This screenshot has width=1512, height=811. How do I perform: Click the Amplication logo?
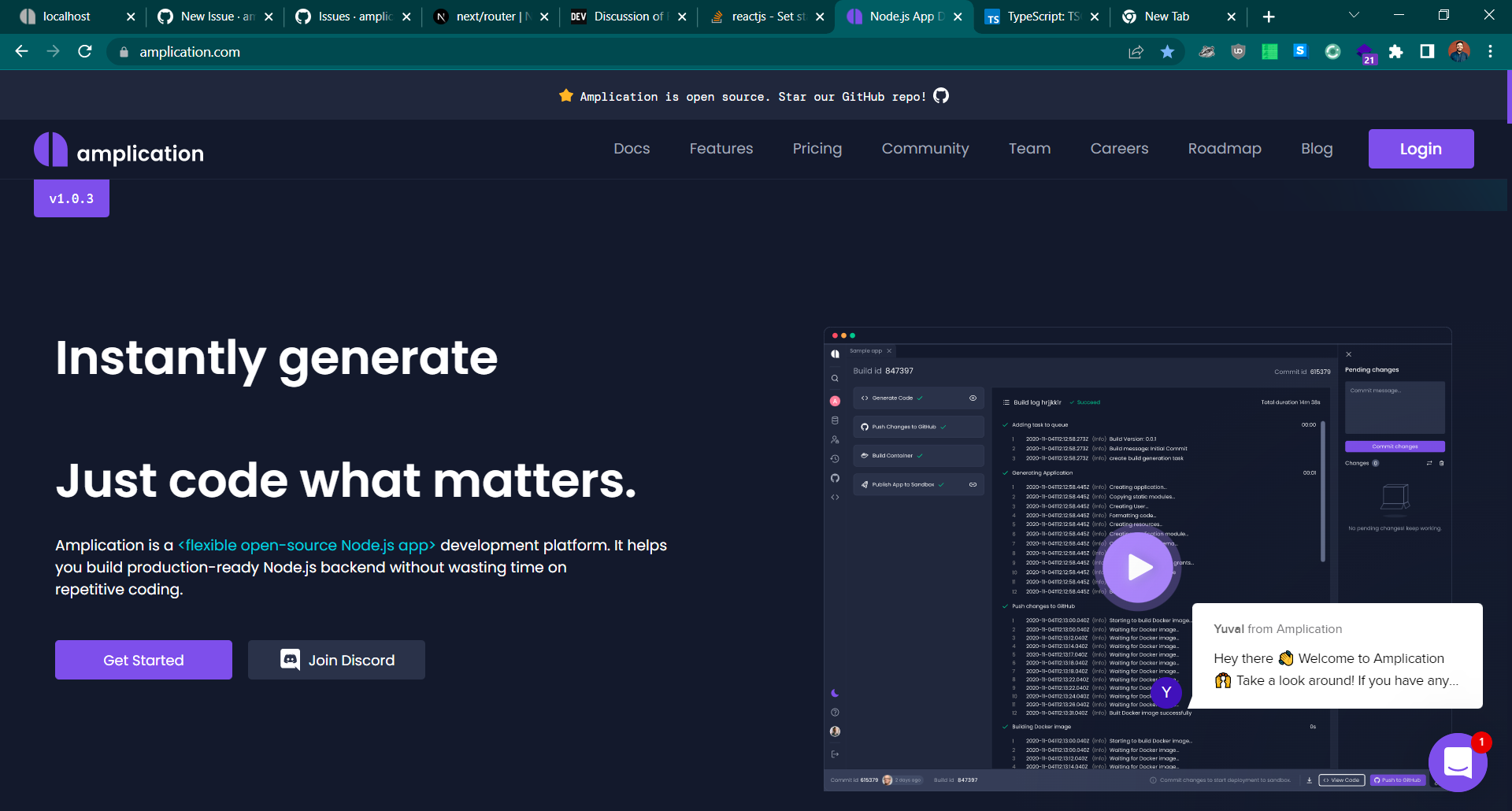[119, 150]
